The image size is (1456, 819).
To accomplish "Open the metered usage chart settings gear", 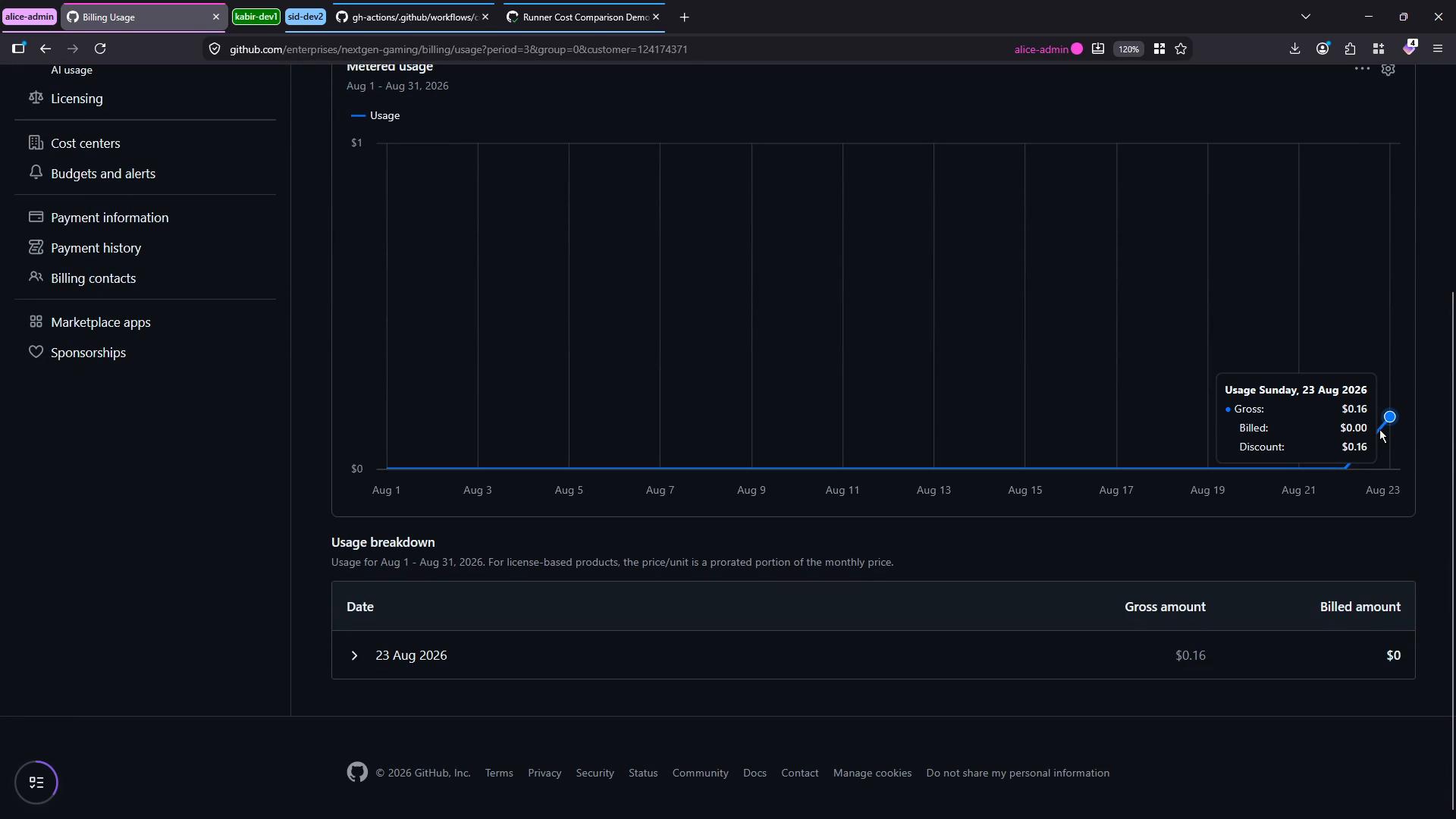I will (1389, 70).
